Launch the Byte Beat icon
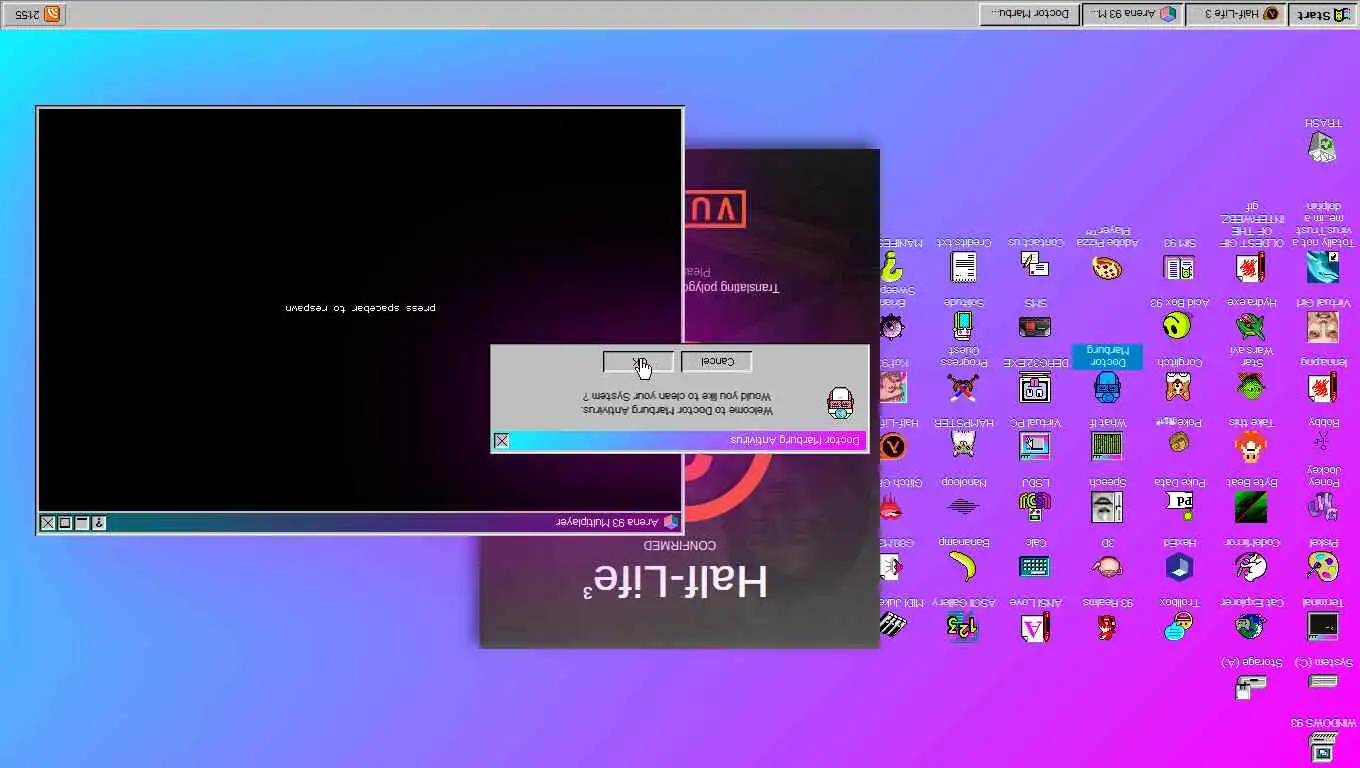 click(x=1251, y=506)
